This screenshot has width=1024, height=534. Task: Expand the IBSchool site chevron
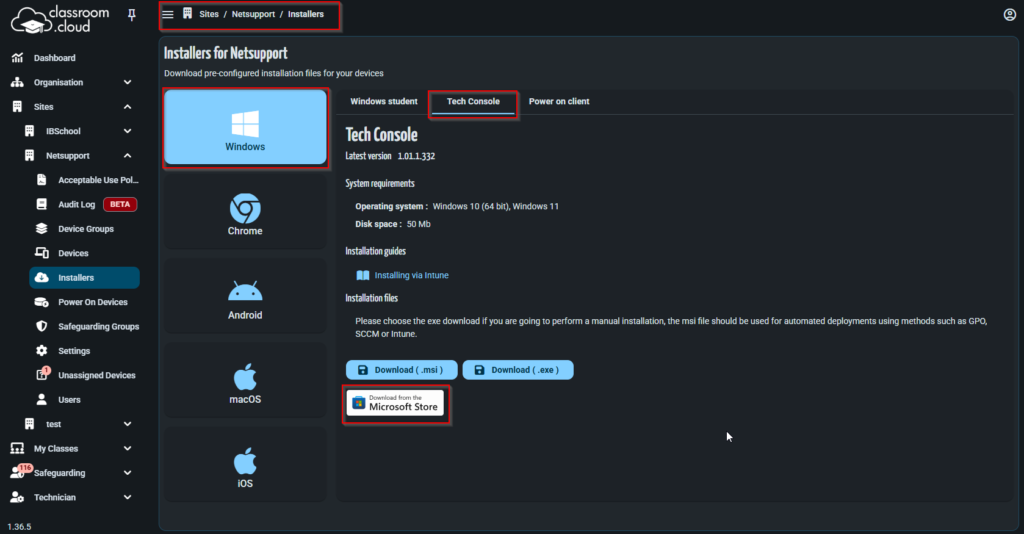127,131
